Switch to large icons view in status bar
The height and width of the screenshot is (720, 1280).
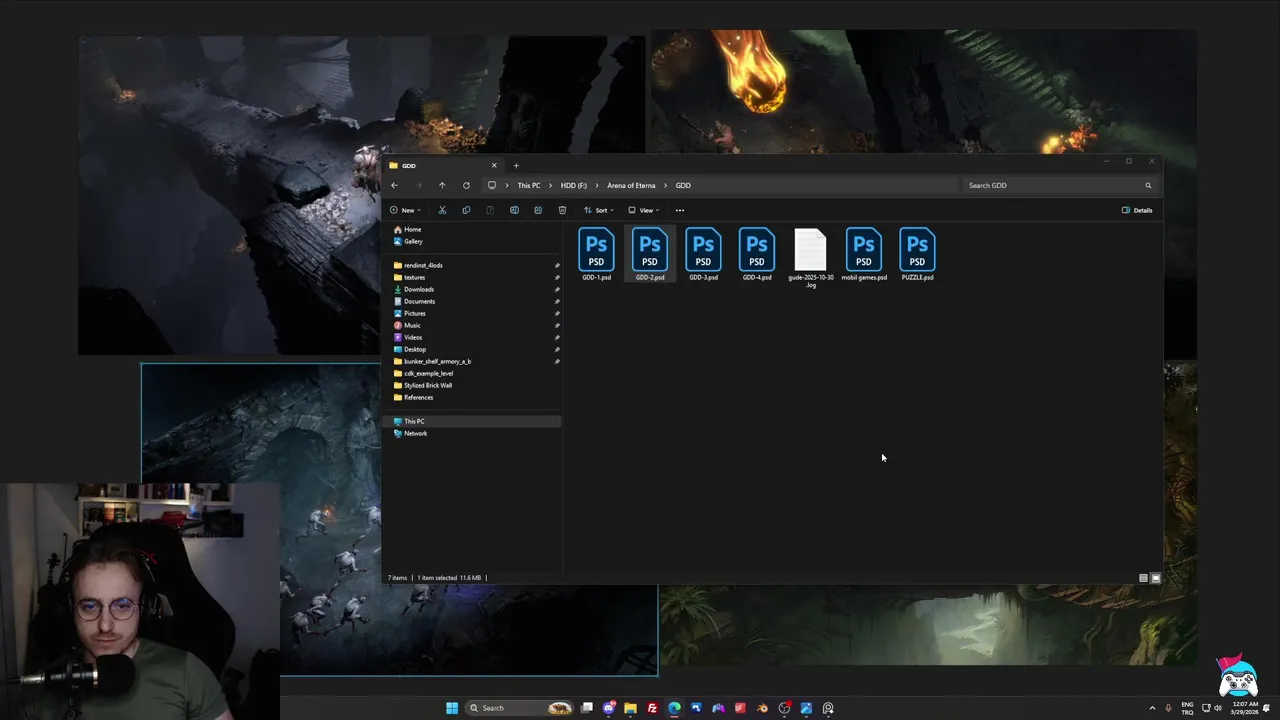[1156, 578]
